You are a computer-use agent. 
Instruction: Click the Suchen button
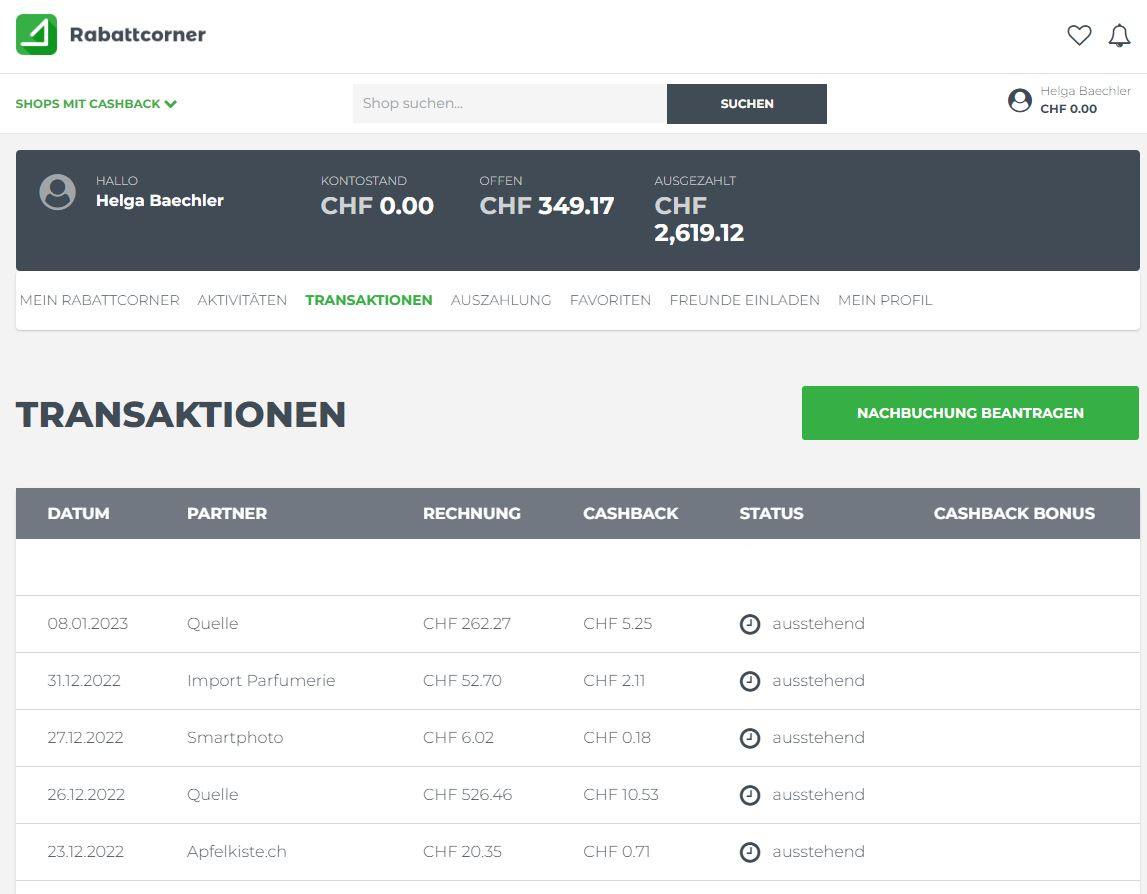click(747, 104)
